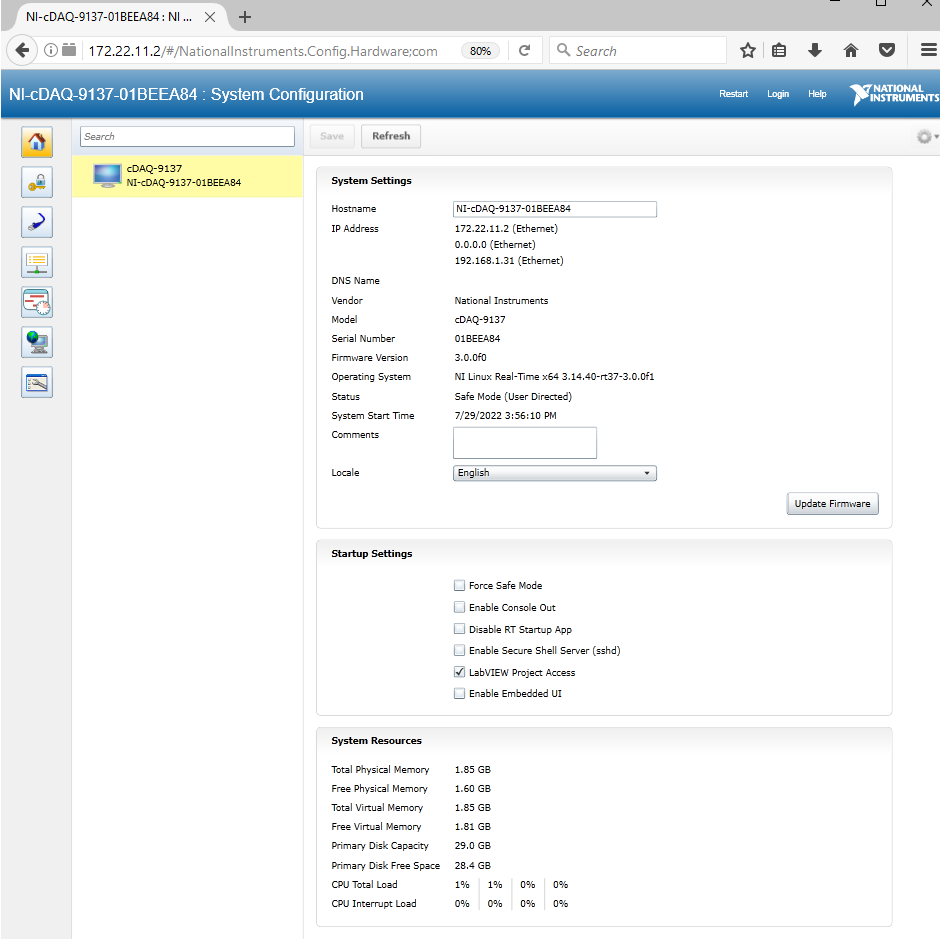Enable Secure Shell Server (sshd)

click(459, 650)
